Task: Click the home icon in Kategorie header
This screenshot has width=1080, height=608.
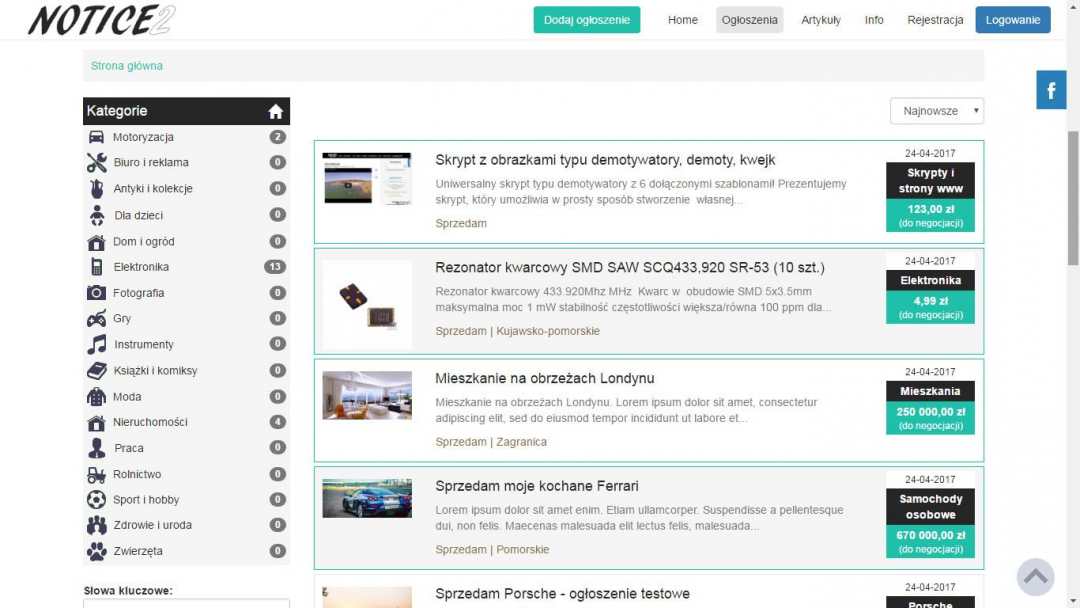Action: click(276, 111)
